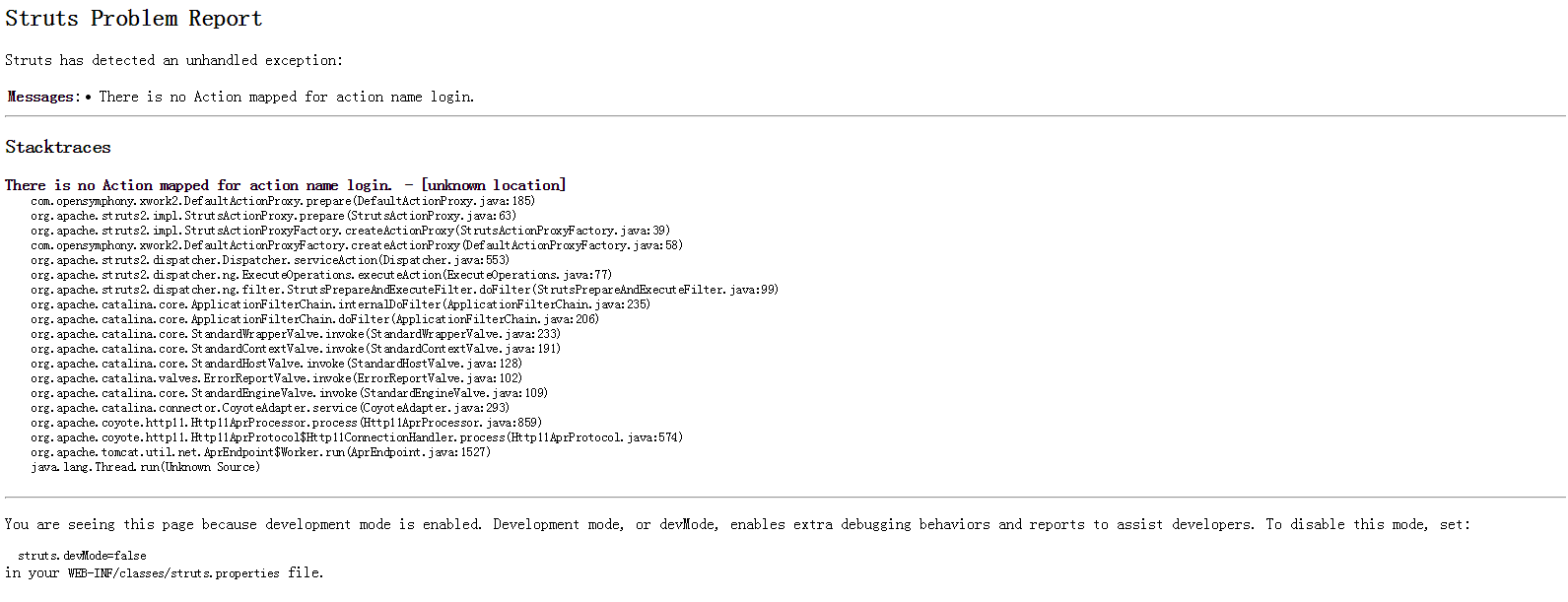Viewport: 1568px width, 602px height.
Task: Click stack line DefaultActionProxy.prepare
Action: pyautogui.click(x=283, y=201)
